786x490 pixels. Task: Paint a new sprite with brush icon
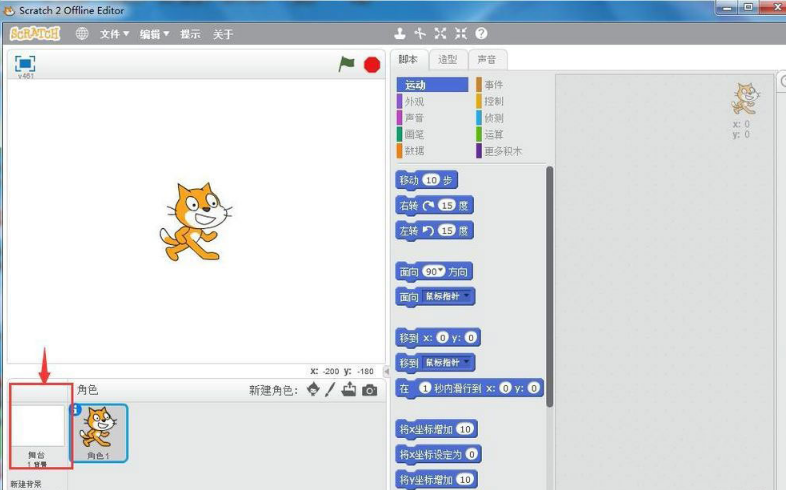[x=330, y=390]
